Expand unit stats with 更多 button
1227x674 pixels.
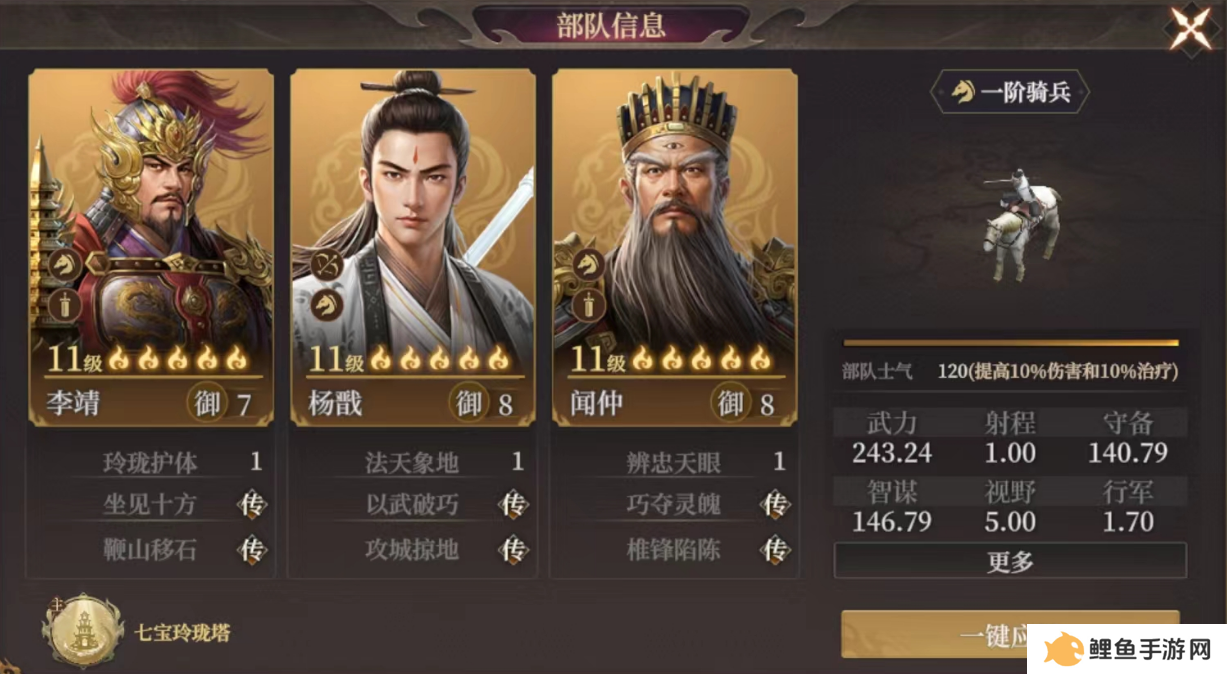click(1010, 561)
